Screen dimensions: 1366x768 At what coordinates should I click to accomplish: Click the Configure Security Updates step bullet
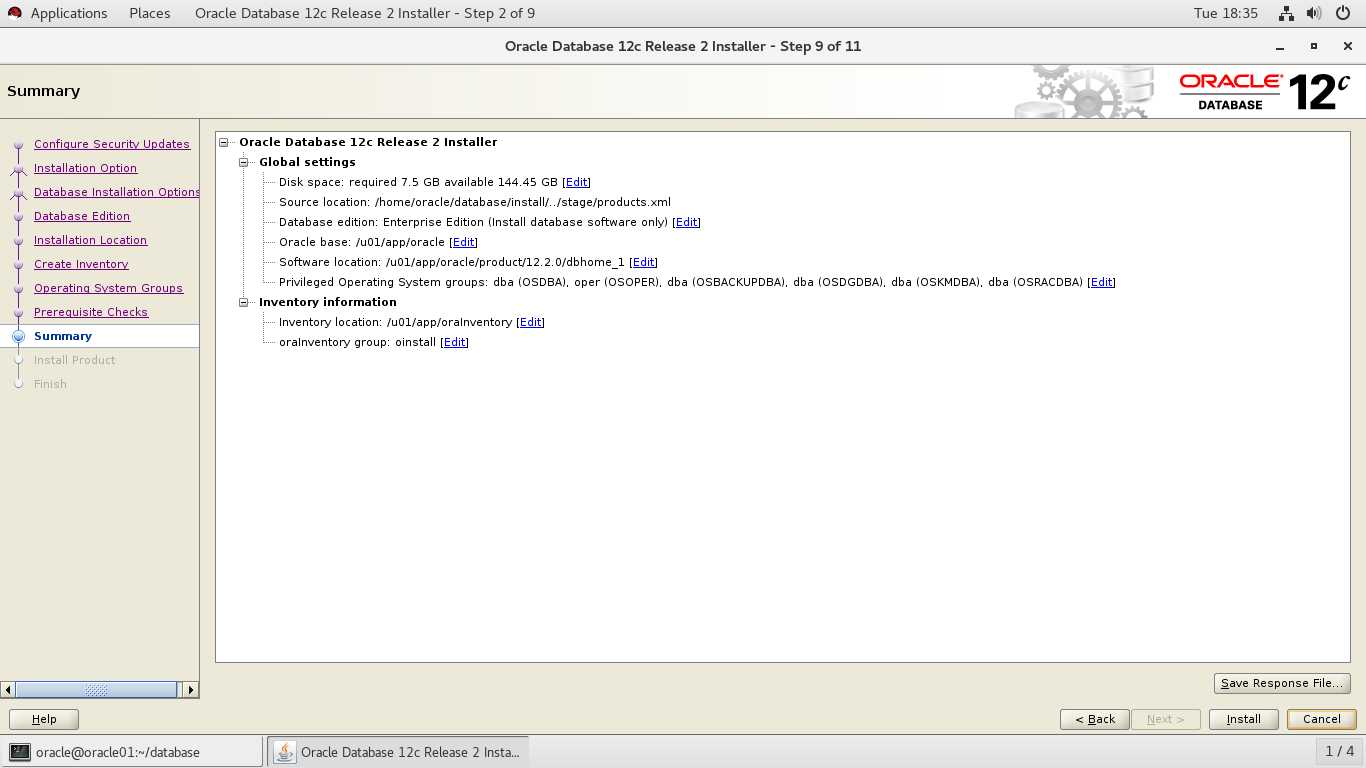point(18,144)
